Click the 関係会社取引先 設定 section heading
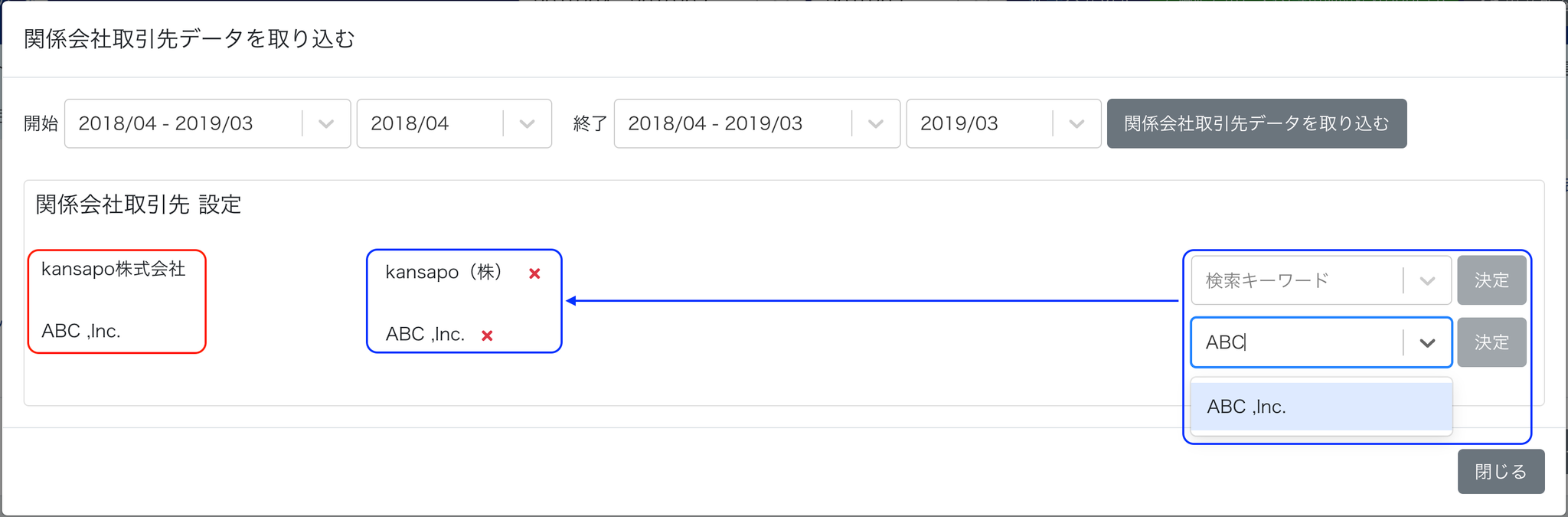 (139, 205)
